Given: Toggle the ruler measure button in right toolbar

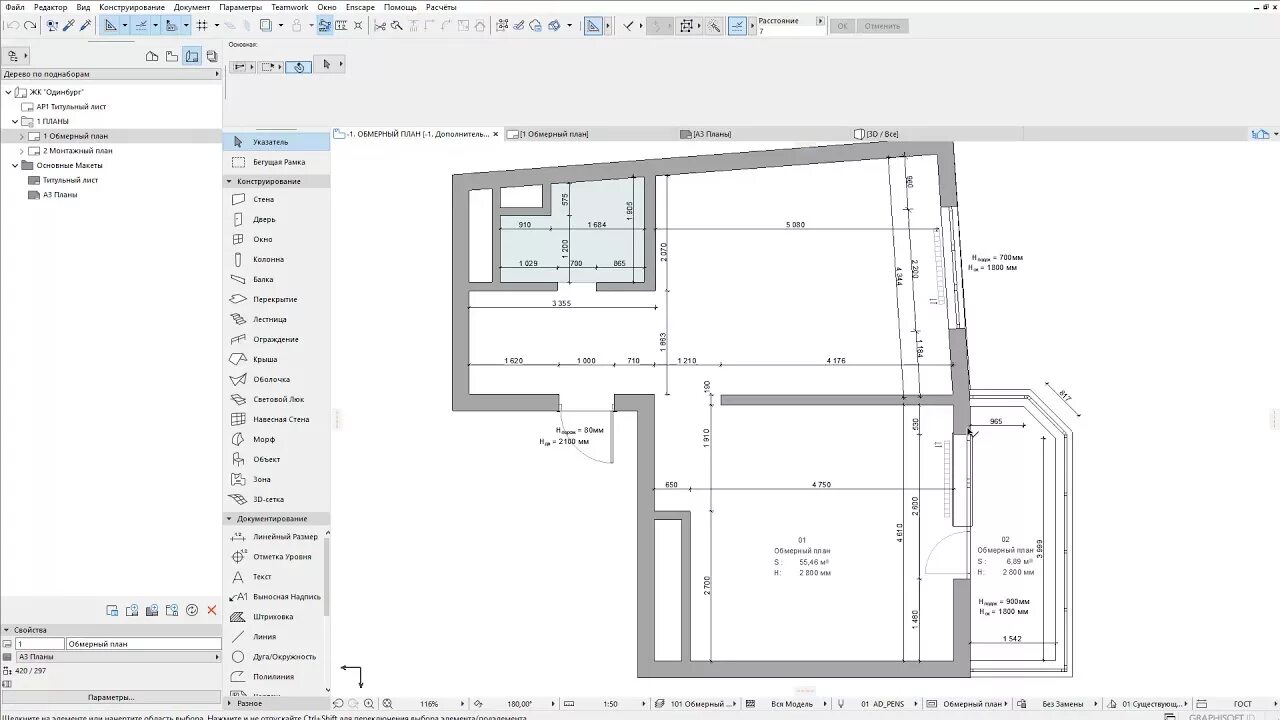Looking at the screenshot, I should tap(593, 25).
